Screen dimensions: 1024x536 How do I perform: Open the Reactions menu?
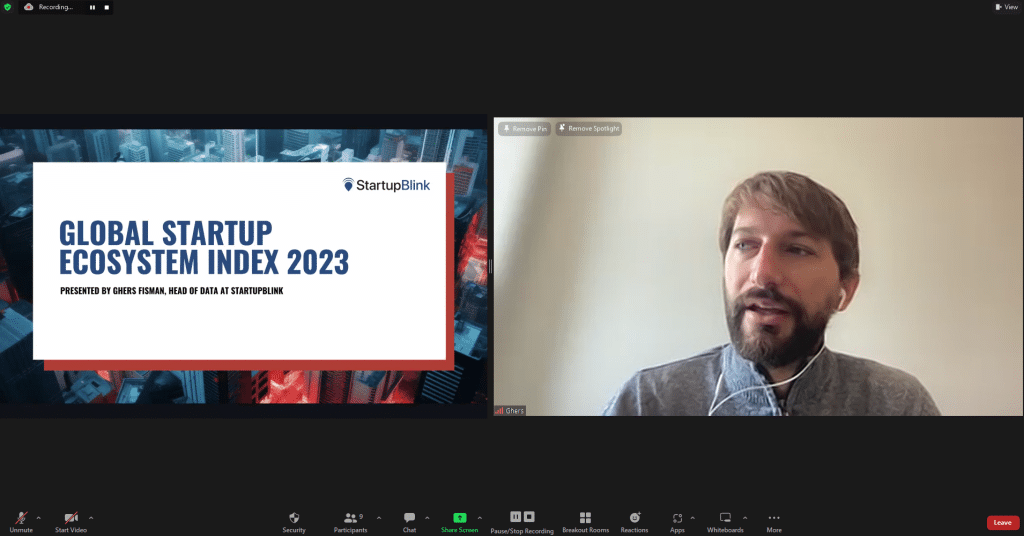pos(635,522)
